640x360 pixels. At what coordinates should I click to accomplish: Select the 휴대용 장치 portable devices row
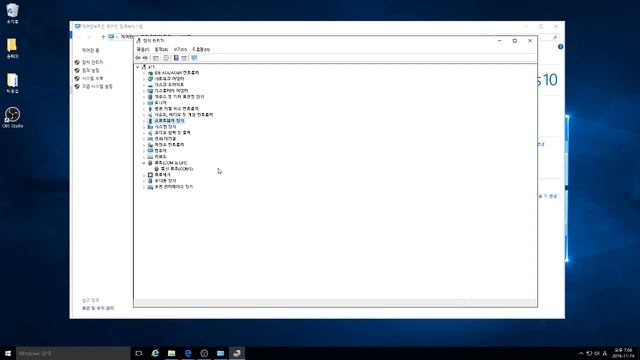[165, 181]
